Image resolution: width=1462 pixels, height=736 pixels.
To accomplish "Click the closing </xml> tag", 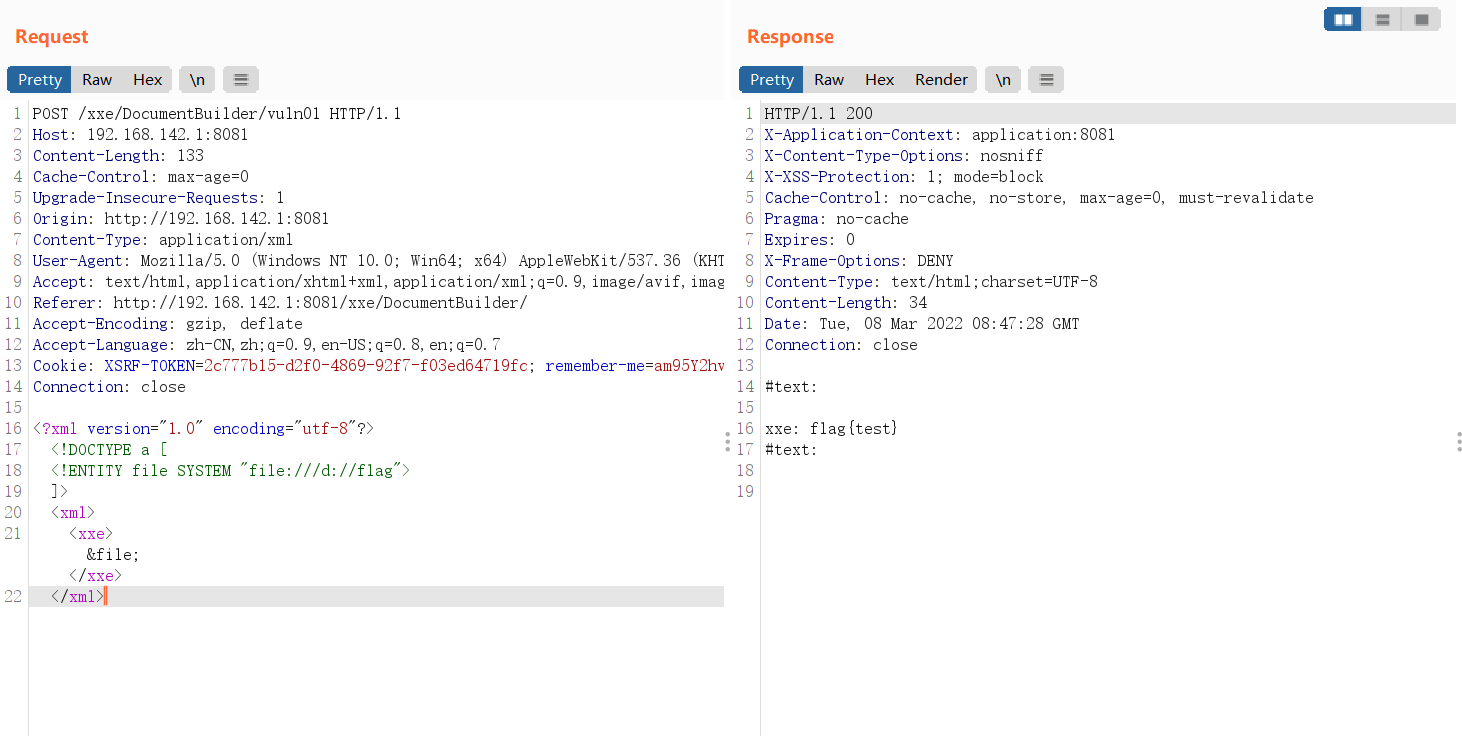I will pyautogui.click(x=77, y=597).
